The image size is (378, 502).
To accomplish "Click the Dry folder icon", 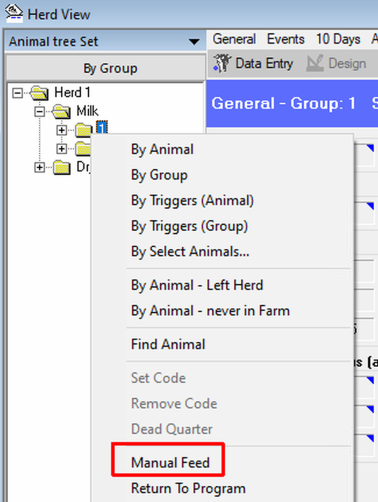I will 62,167.
